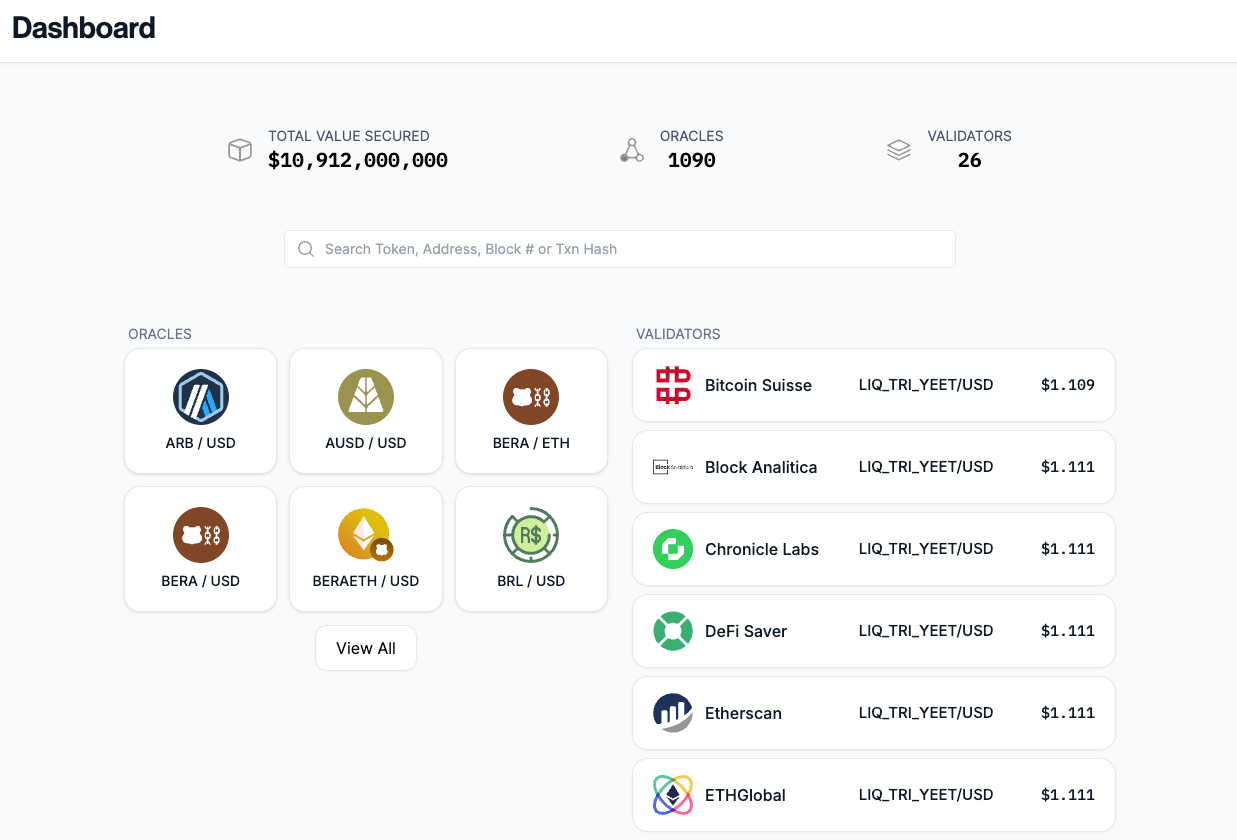Focus the Search Token, Address search field
This screenshot has height=840, width=1237.
620,249
